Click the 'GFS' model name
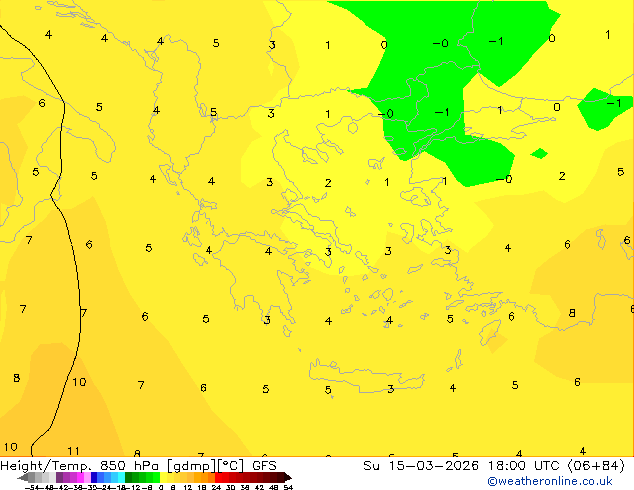 [264, 465]
